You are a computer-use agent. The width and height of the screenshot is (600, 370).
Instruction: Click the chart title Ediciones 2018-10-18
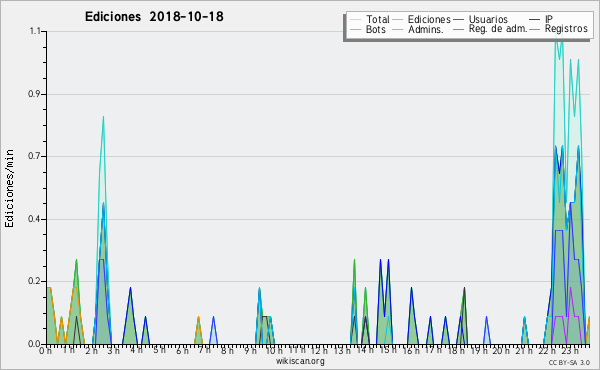(154, 17)
